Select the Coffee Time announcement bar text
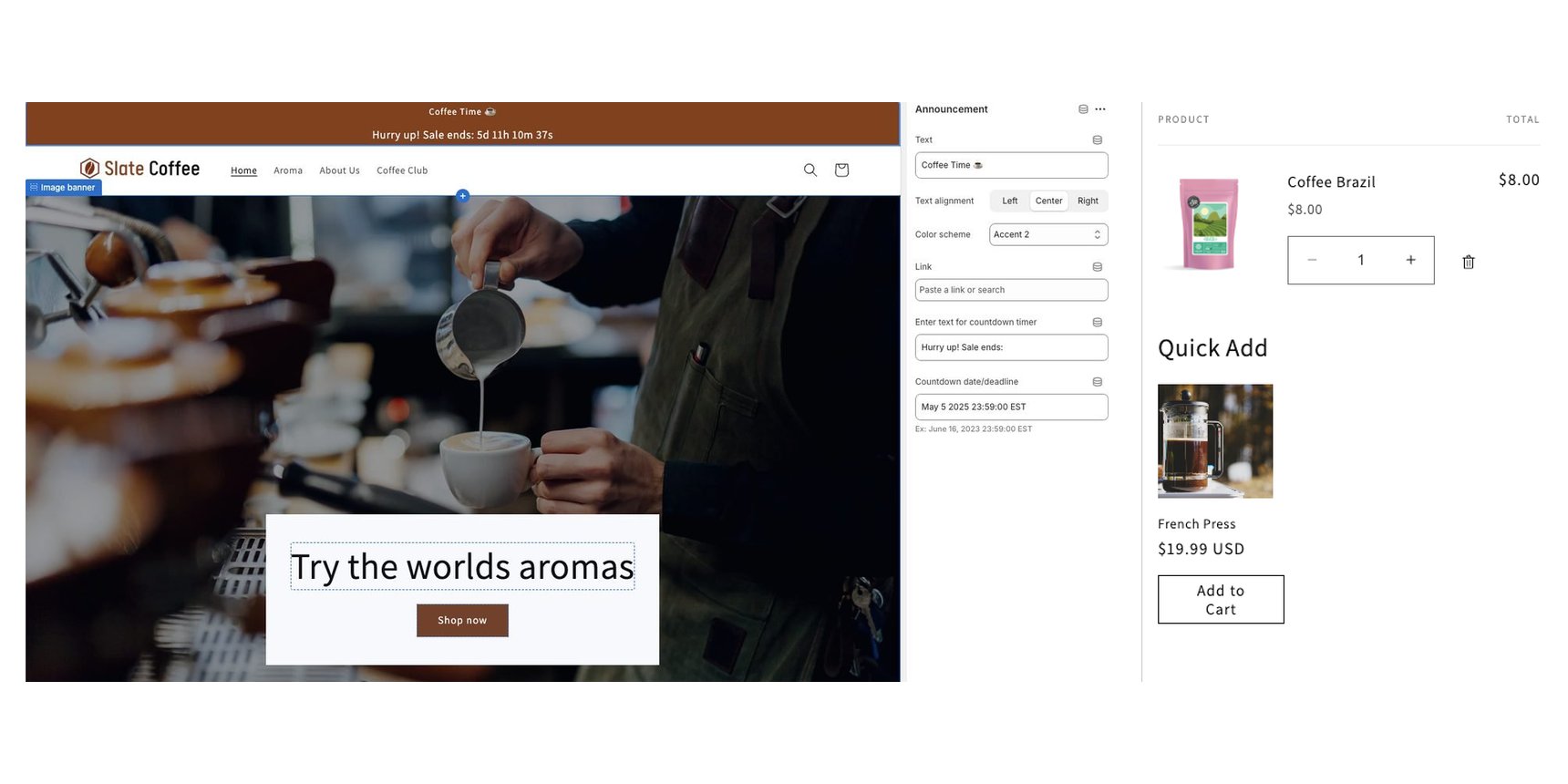1568x784 pixels. (x=462, y=112)
